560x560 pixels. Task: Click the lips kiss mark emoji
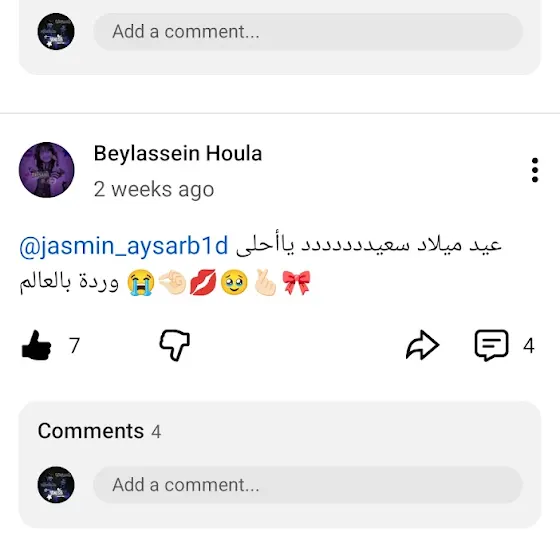(x=203, y=282)
